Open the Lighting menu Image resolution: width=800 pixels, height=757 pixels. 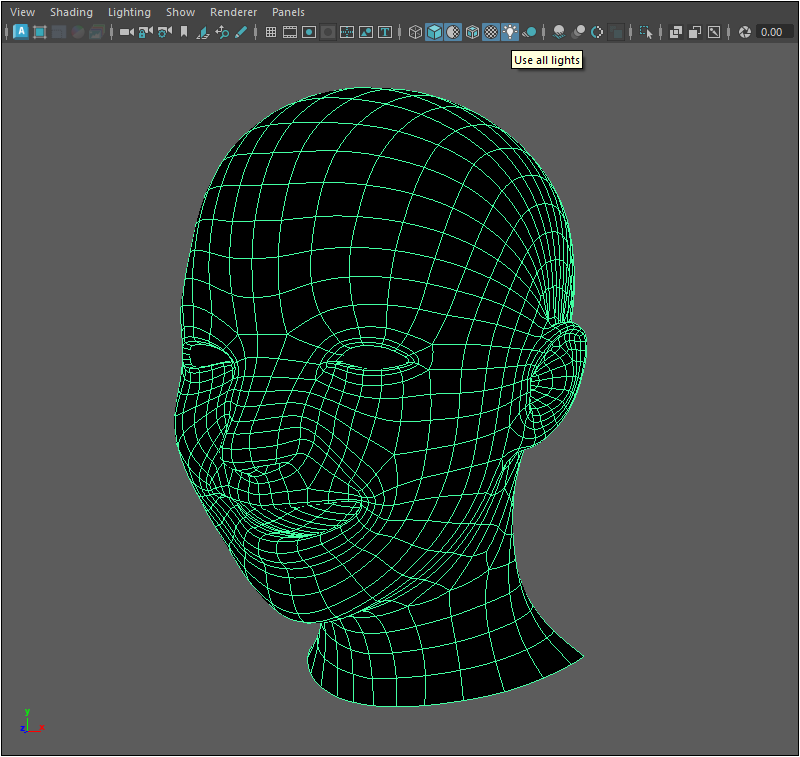[129, 12]
